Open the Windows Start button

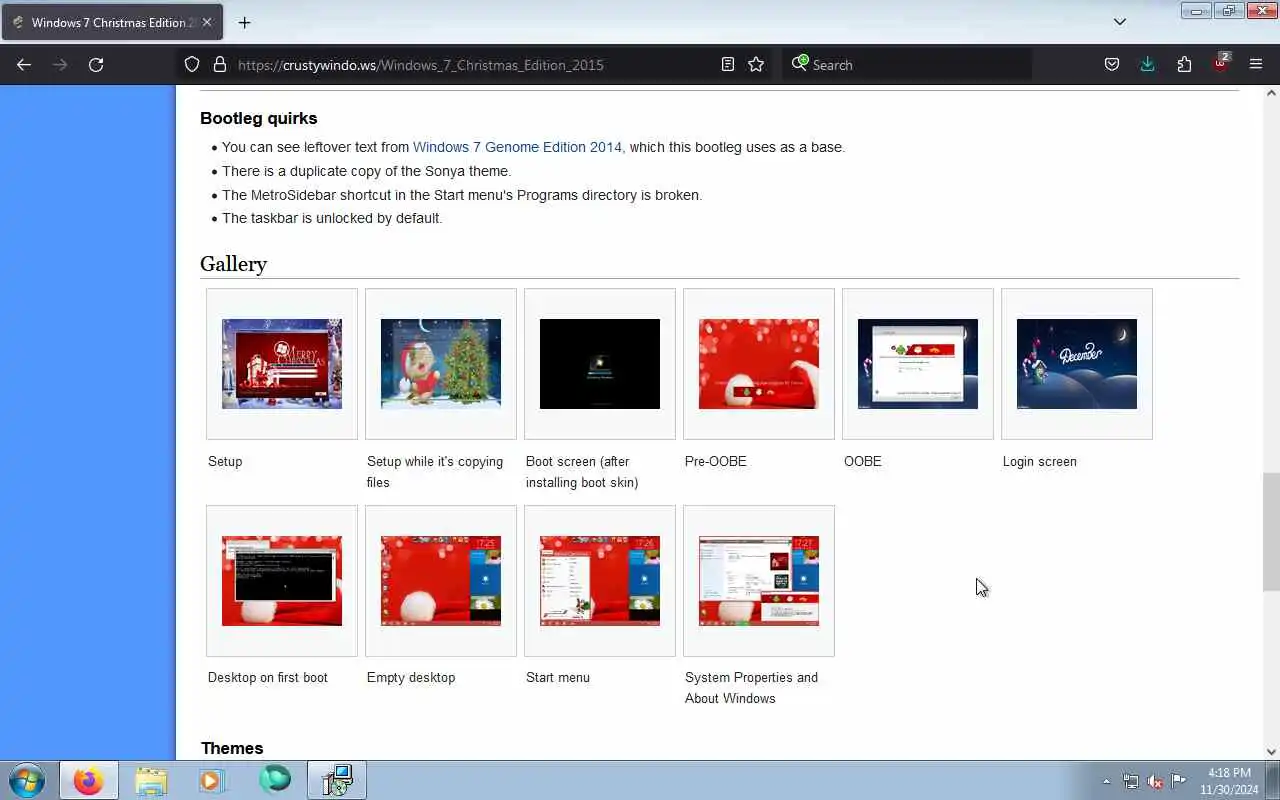27,780
